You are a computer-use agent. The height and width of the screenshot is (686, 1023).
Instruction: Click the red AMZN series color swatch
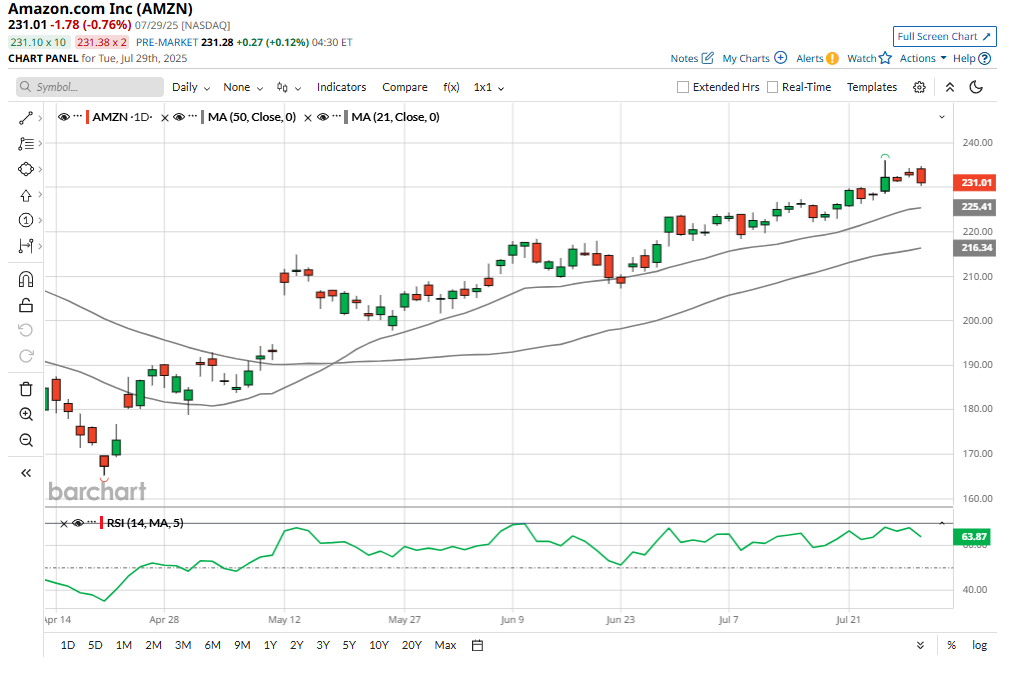(x=87, y=117)
